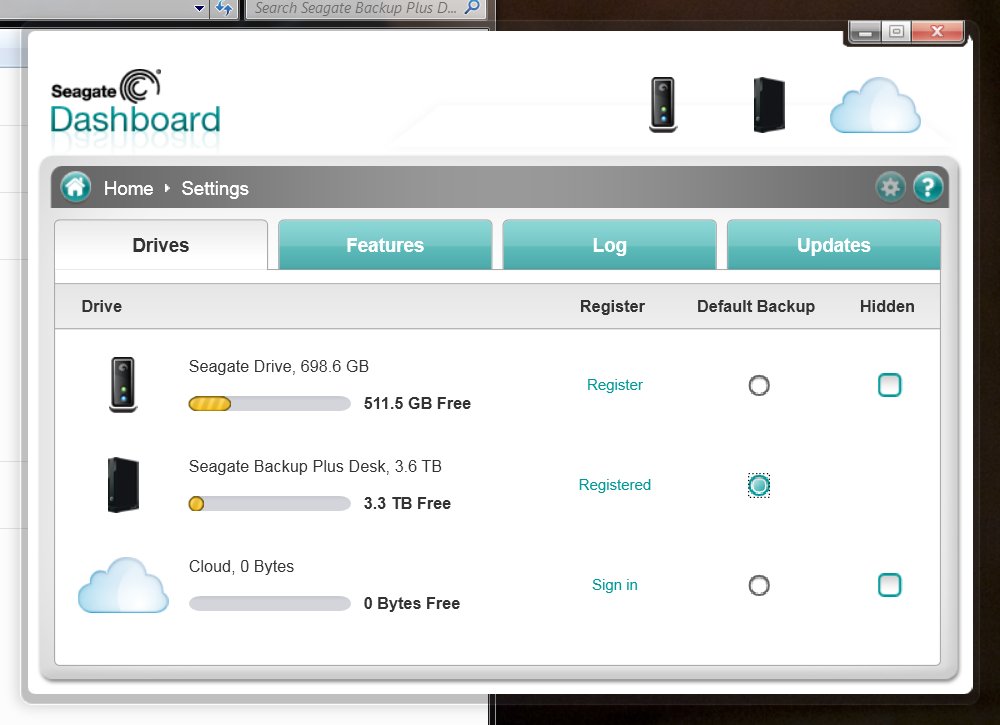The width and height of the screenshot is (1000, 725).
Task: Check Hidden for Cloud
Action: (890, 585)
